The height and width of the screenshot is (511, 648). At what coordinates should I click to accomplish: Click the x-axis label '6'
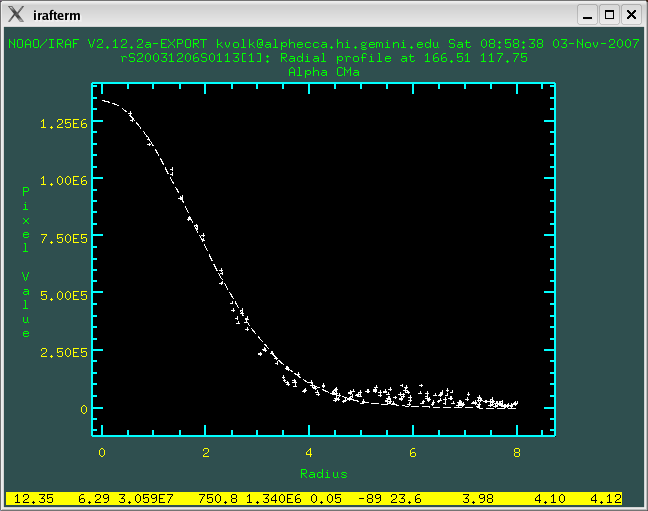[x=413, y=453]
